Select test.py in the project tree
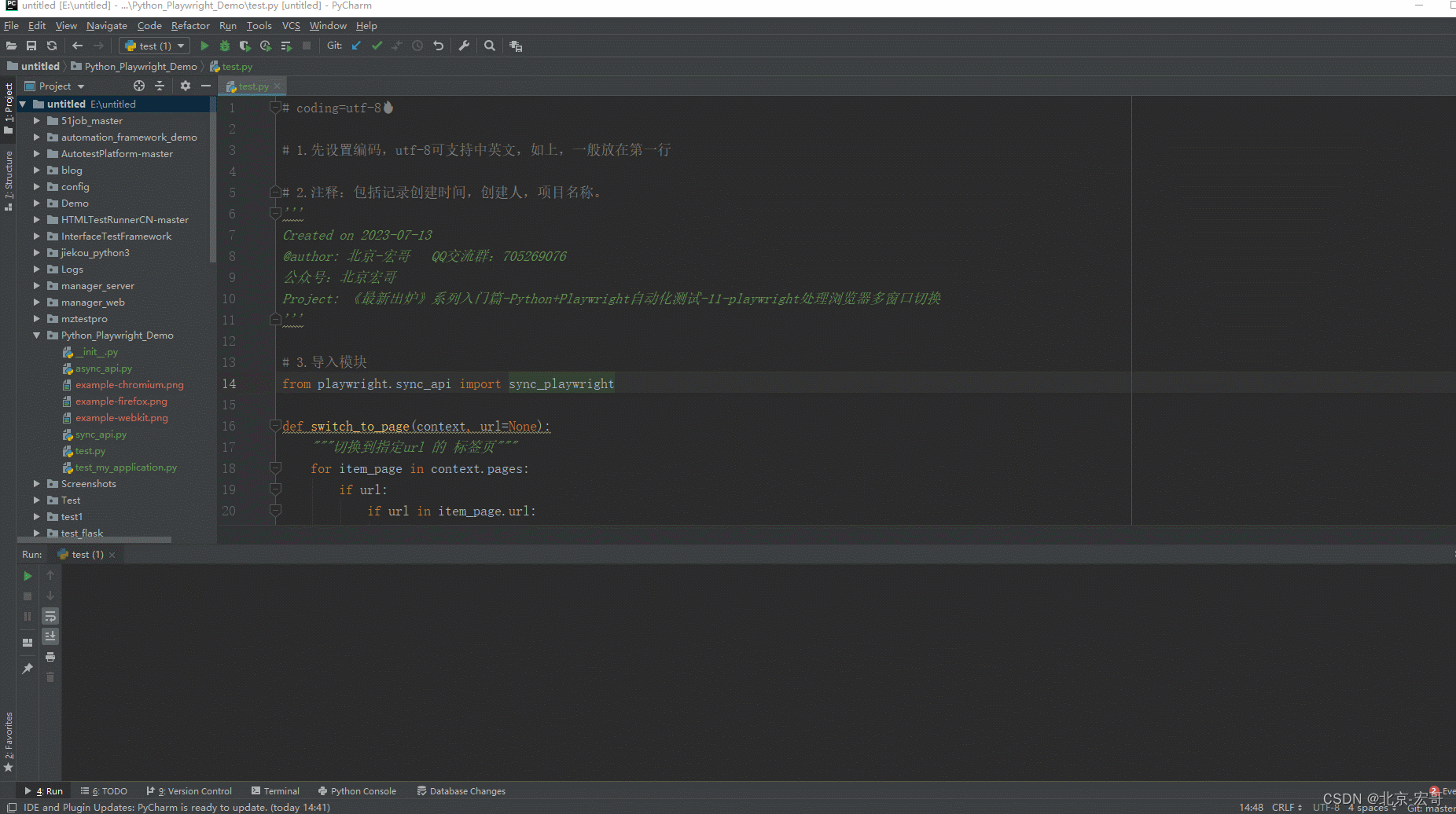 89,451
